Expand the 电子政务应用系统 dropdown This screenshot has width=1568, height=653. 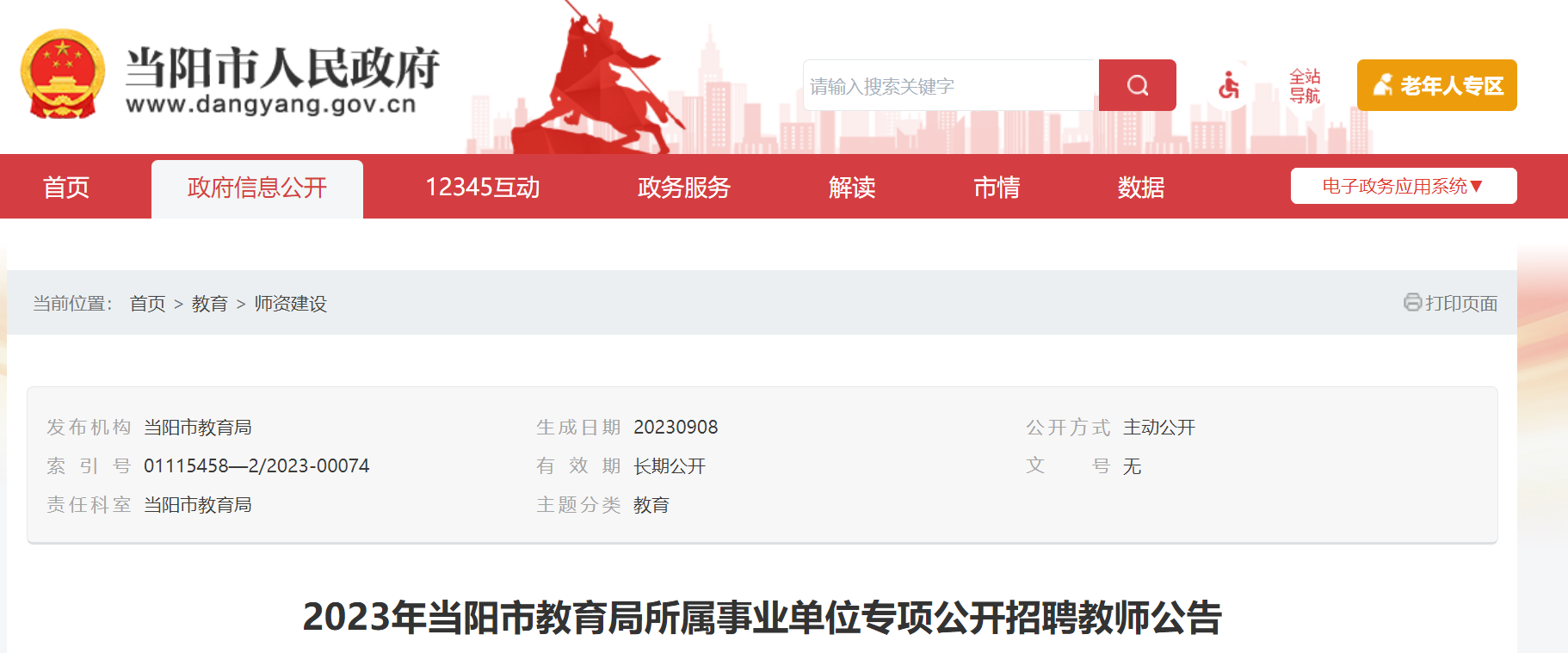click(x=1404, y=186)
